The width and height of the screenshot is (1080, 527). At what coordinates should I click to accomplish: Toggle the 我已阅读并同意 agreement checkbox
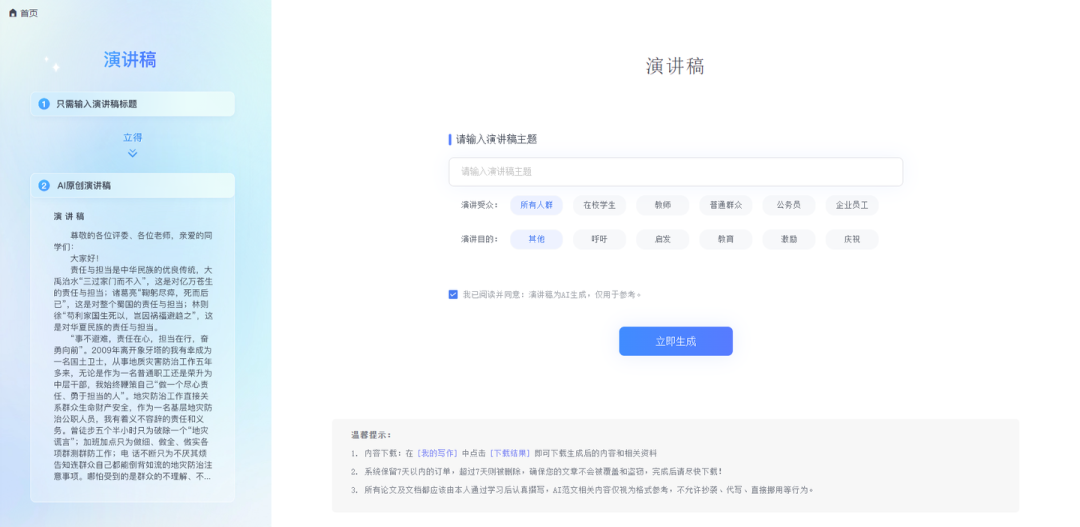453,294
